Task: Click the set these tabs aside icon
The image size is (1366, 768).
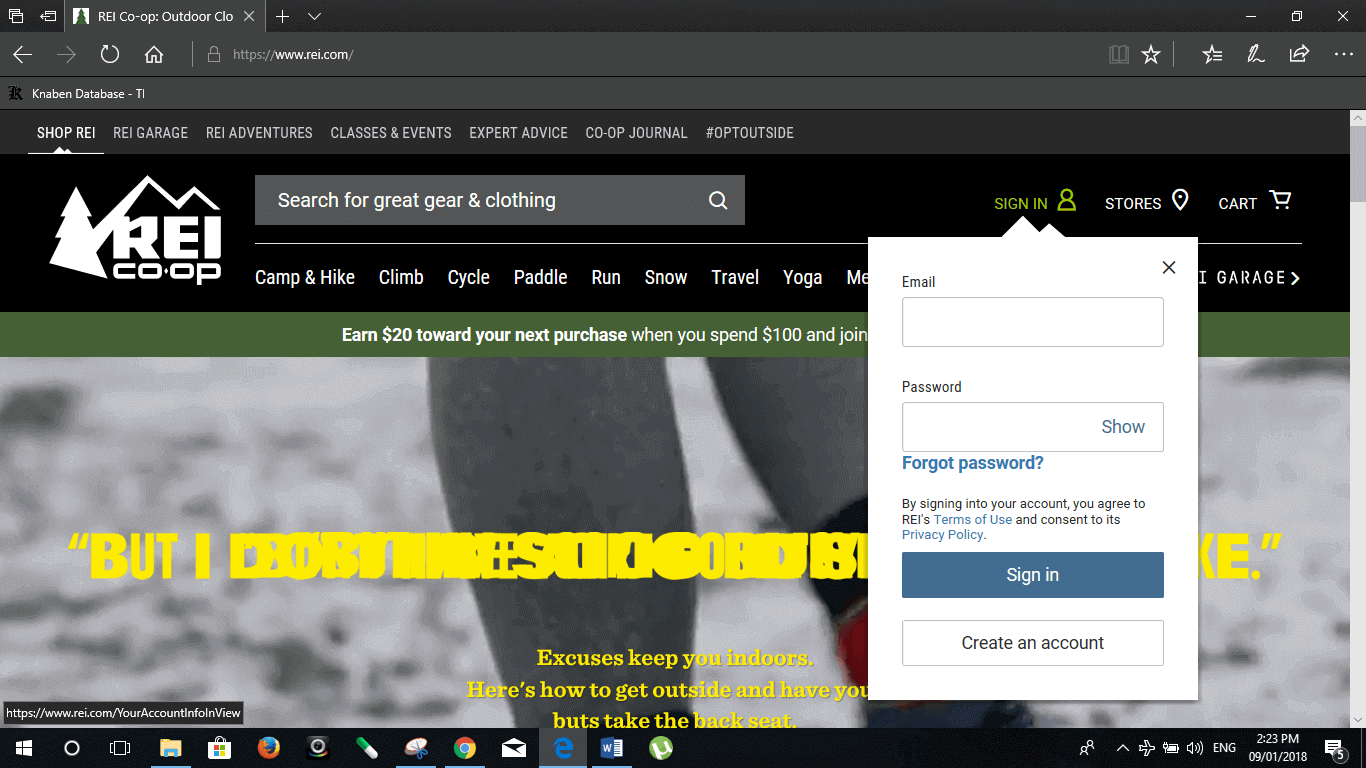Action: click(x=48, y=16)
